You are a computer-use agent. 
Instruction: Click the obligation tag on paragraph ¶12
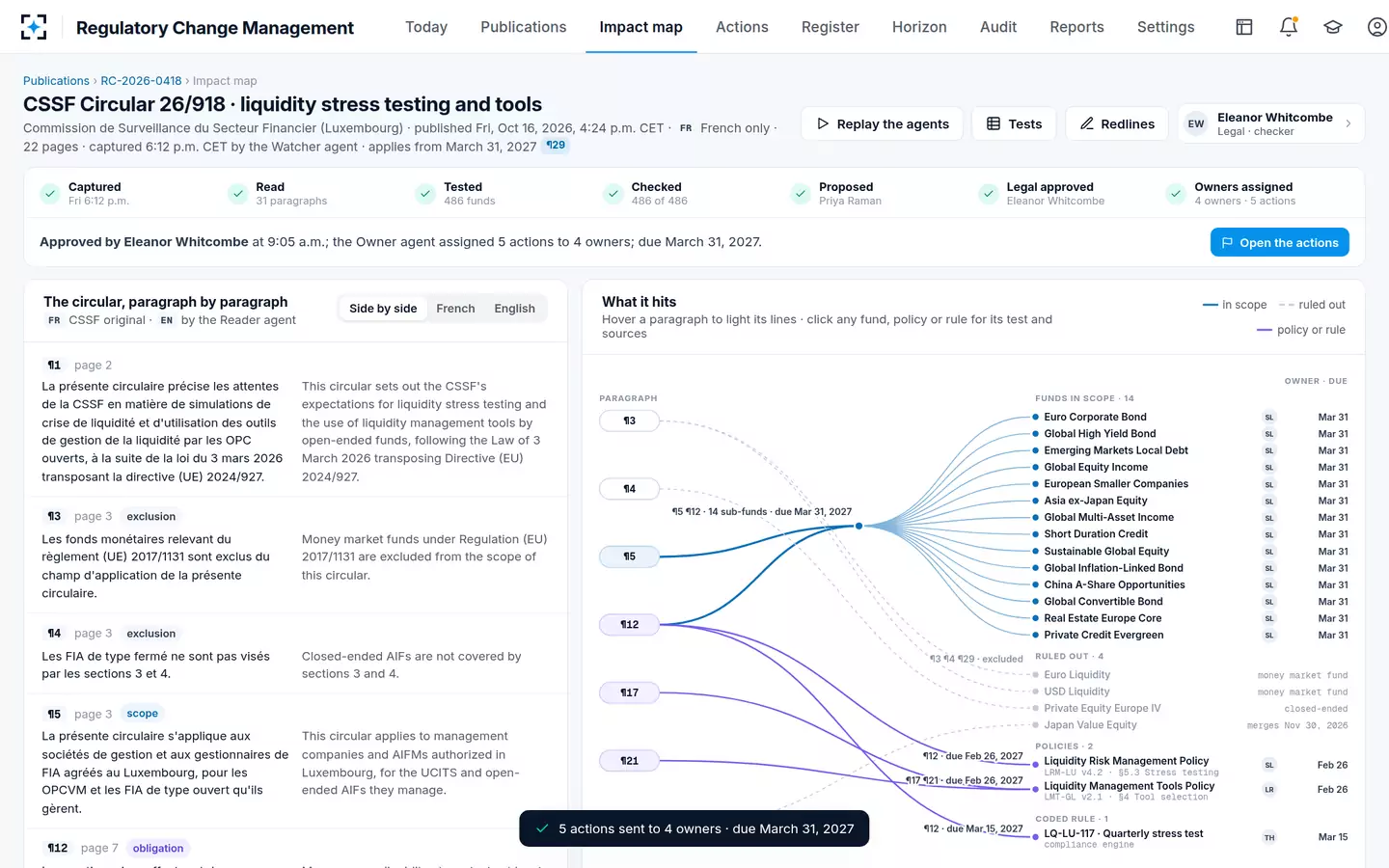(x=158, y=849)
